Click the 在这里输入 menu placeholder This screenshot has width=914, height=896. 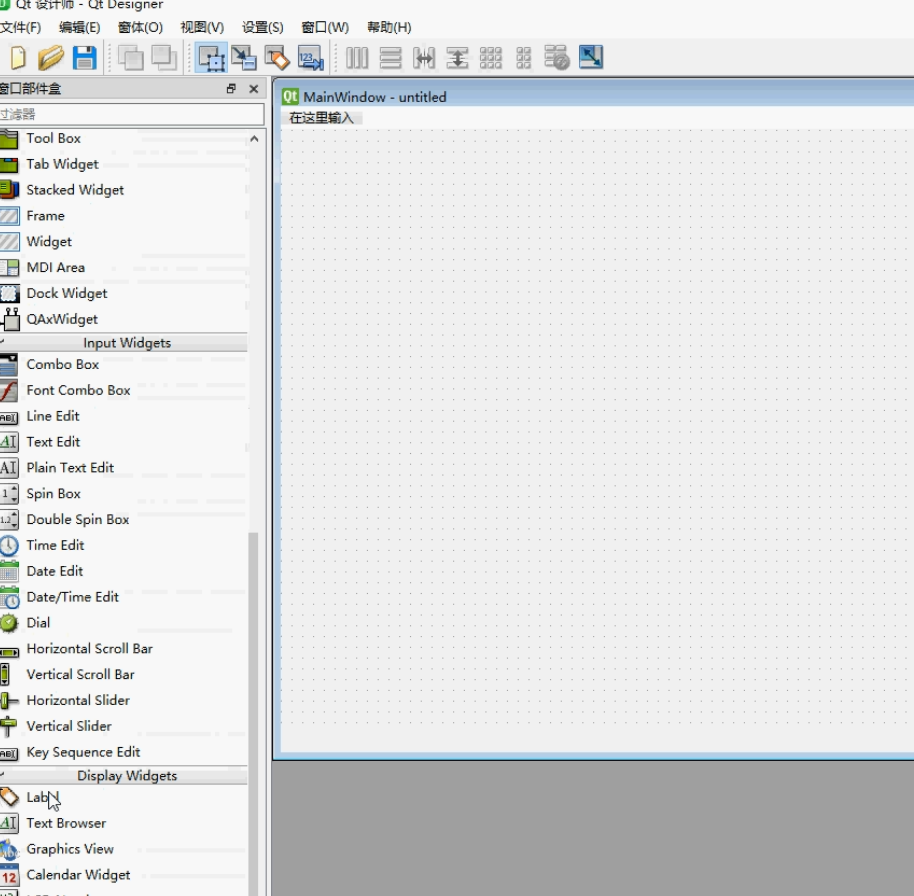[x=321, y=118]
